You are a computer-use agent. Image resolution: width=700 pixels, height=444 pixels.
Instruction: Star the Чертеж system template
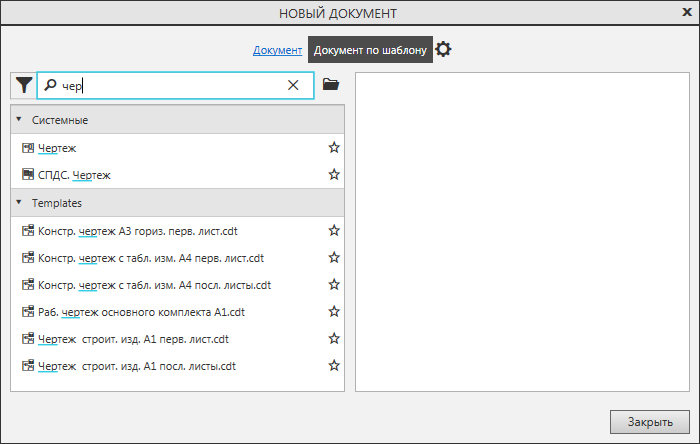click(x=334, y=148)
